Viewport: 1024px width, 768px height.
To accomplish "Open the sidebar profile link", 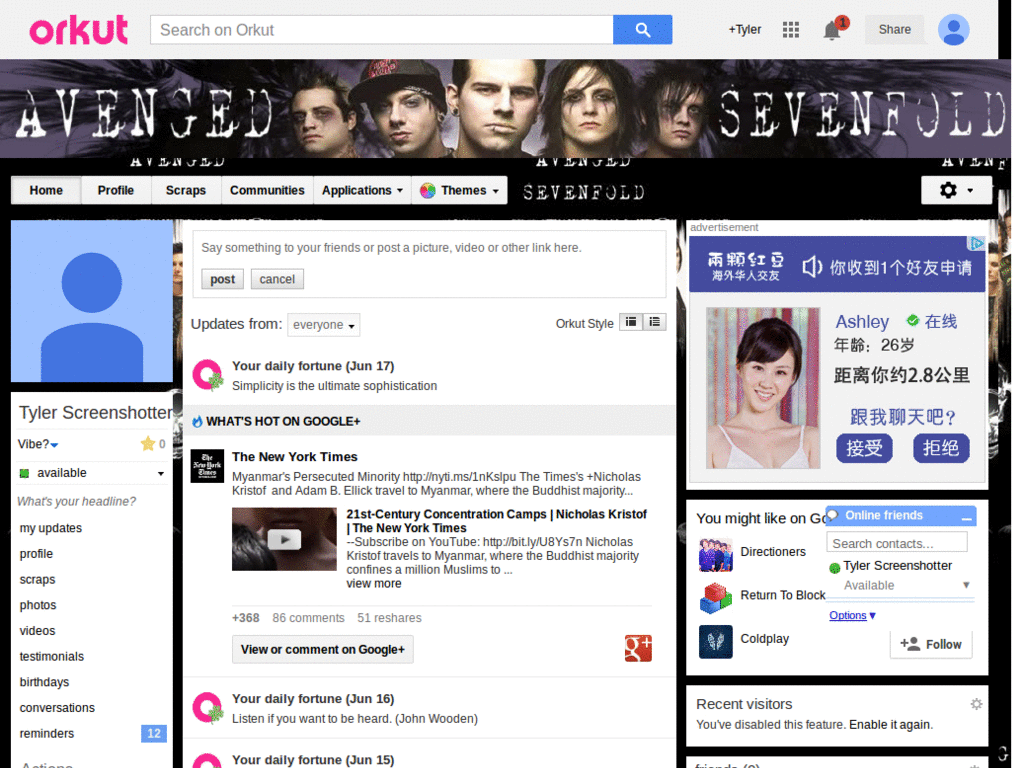I will tap(36, 554).
